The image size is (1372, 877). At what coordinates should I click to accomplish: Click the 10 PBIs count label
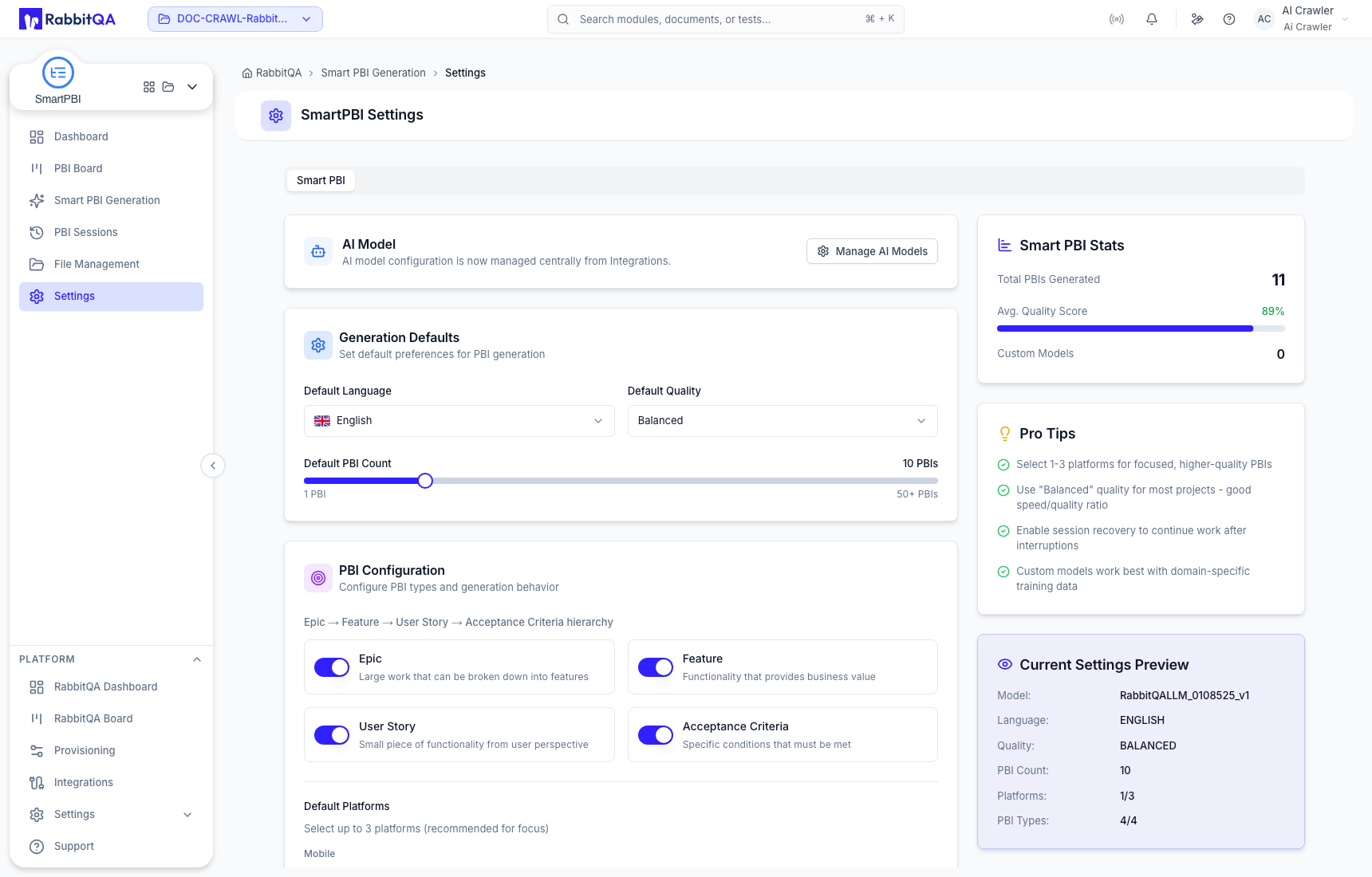921,464
